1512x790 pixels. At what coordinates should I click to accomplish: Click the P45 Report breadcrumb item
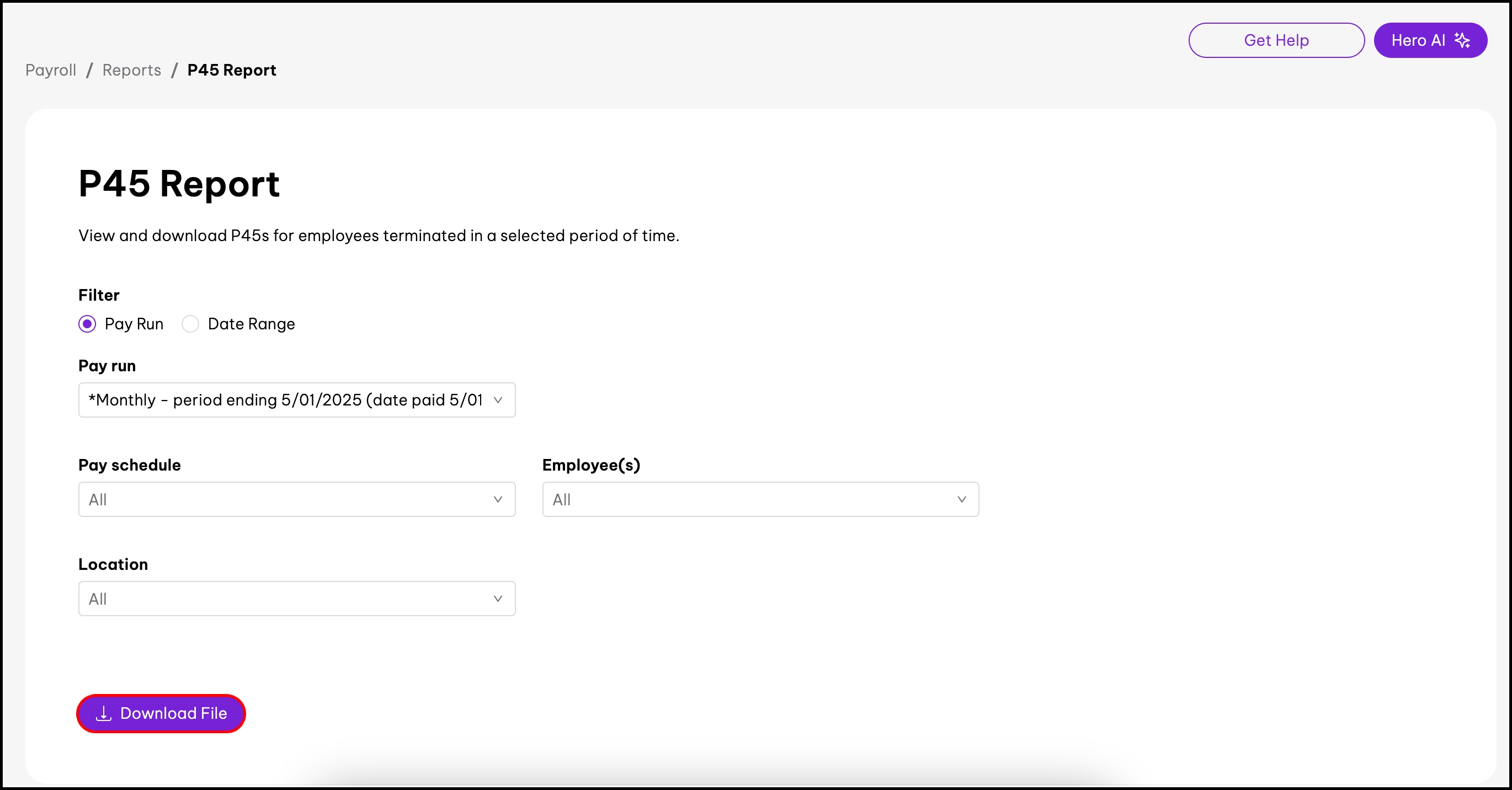pos(231,70)
